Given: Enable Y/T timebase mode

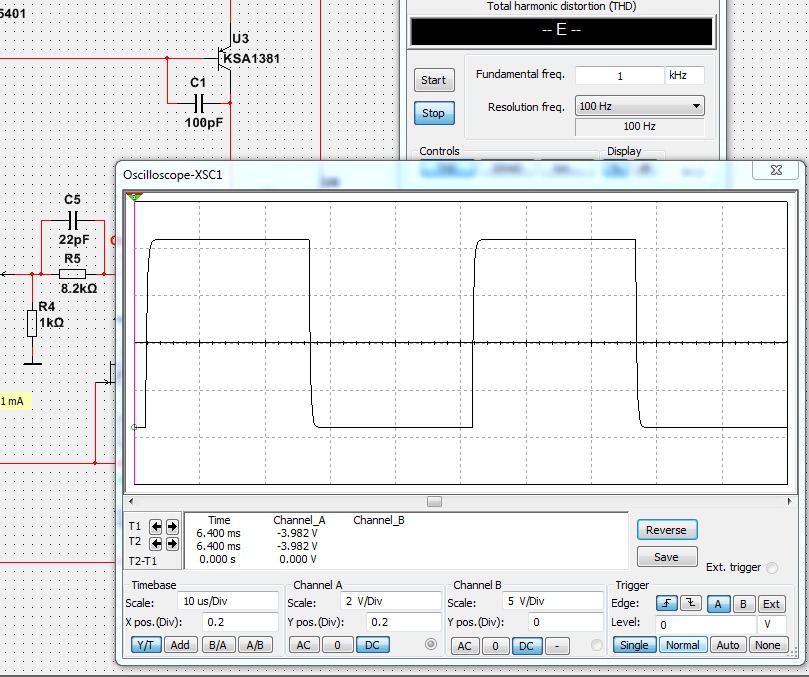Looking at the screenshot, I should click(146, 645).
